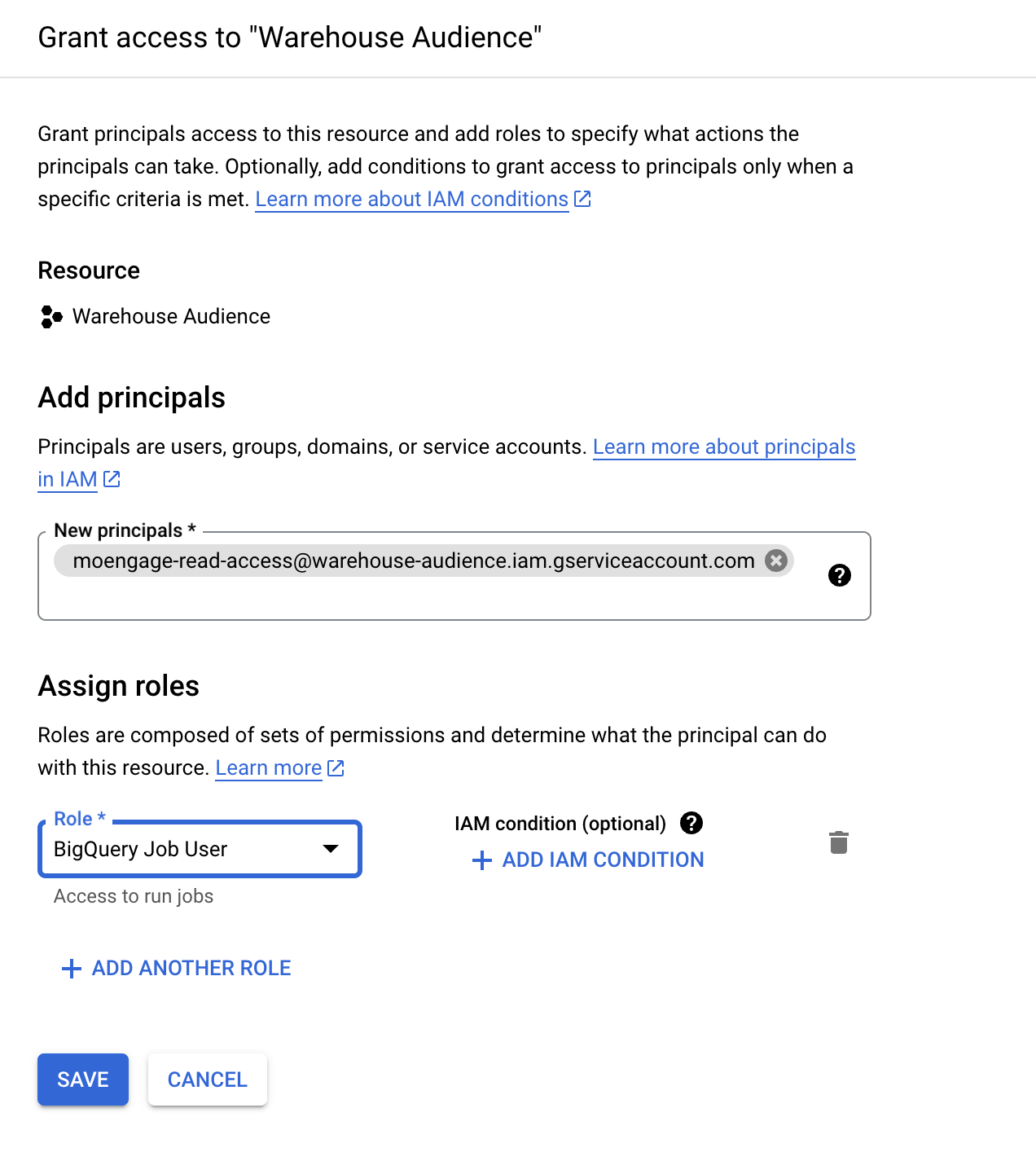Follow the Learn more link about roles
Image resolution: width=1036 pixels, height=1152 pixels.
tap(268, 768)
